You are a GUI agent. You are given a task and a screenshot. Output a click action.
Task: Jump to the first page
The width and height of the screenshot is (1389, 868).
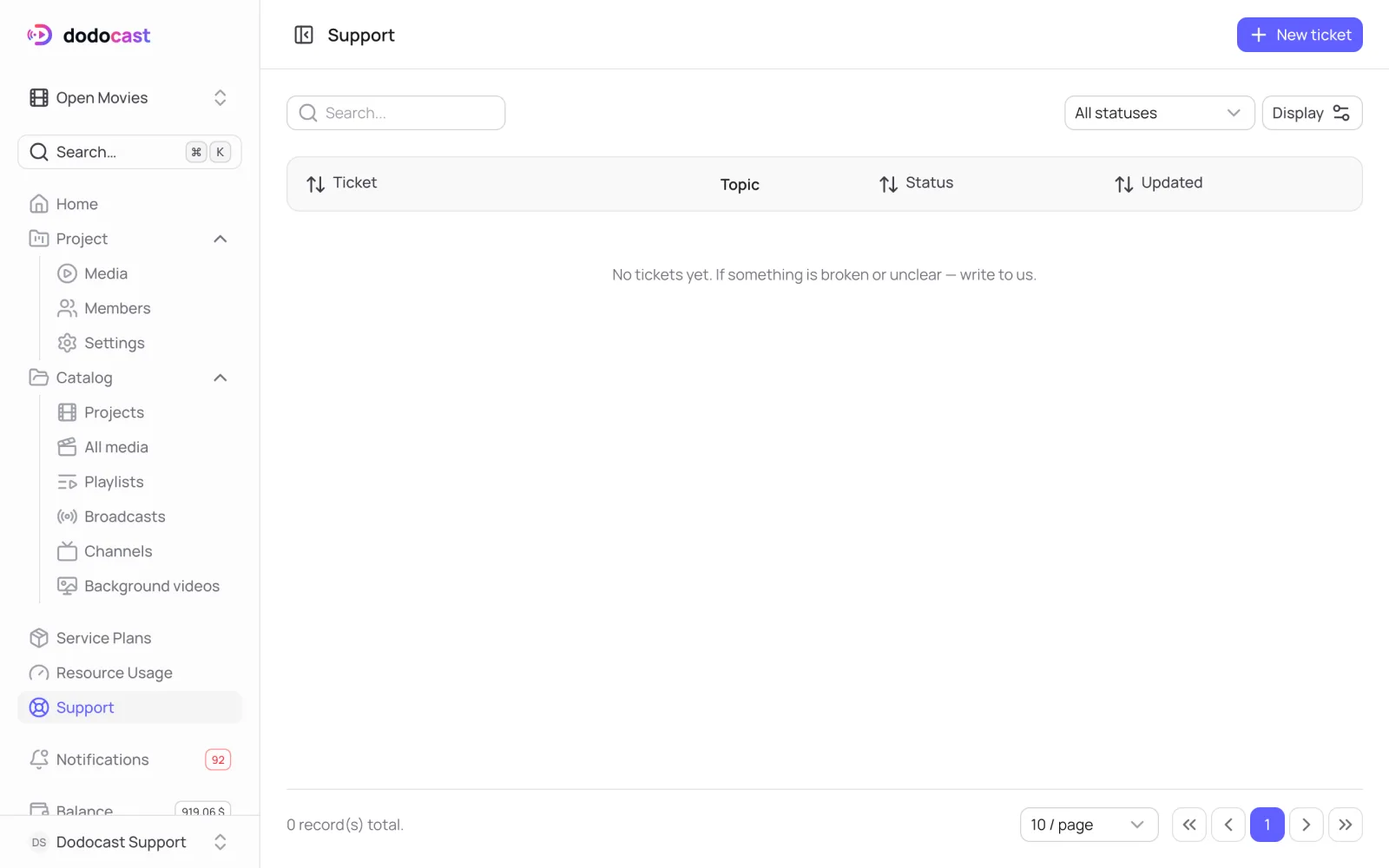(x=1189, y=825)
